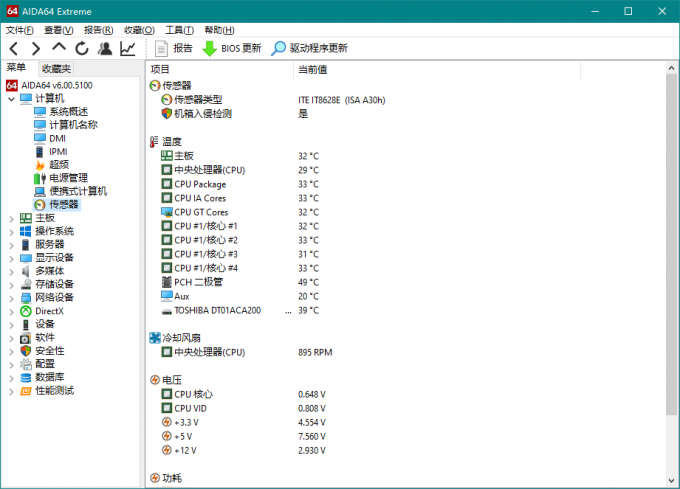The width and height of the screenshot is (680, 489).
Task: Open the graph chart toolbar icon
Action: coord(128,49)
